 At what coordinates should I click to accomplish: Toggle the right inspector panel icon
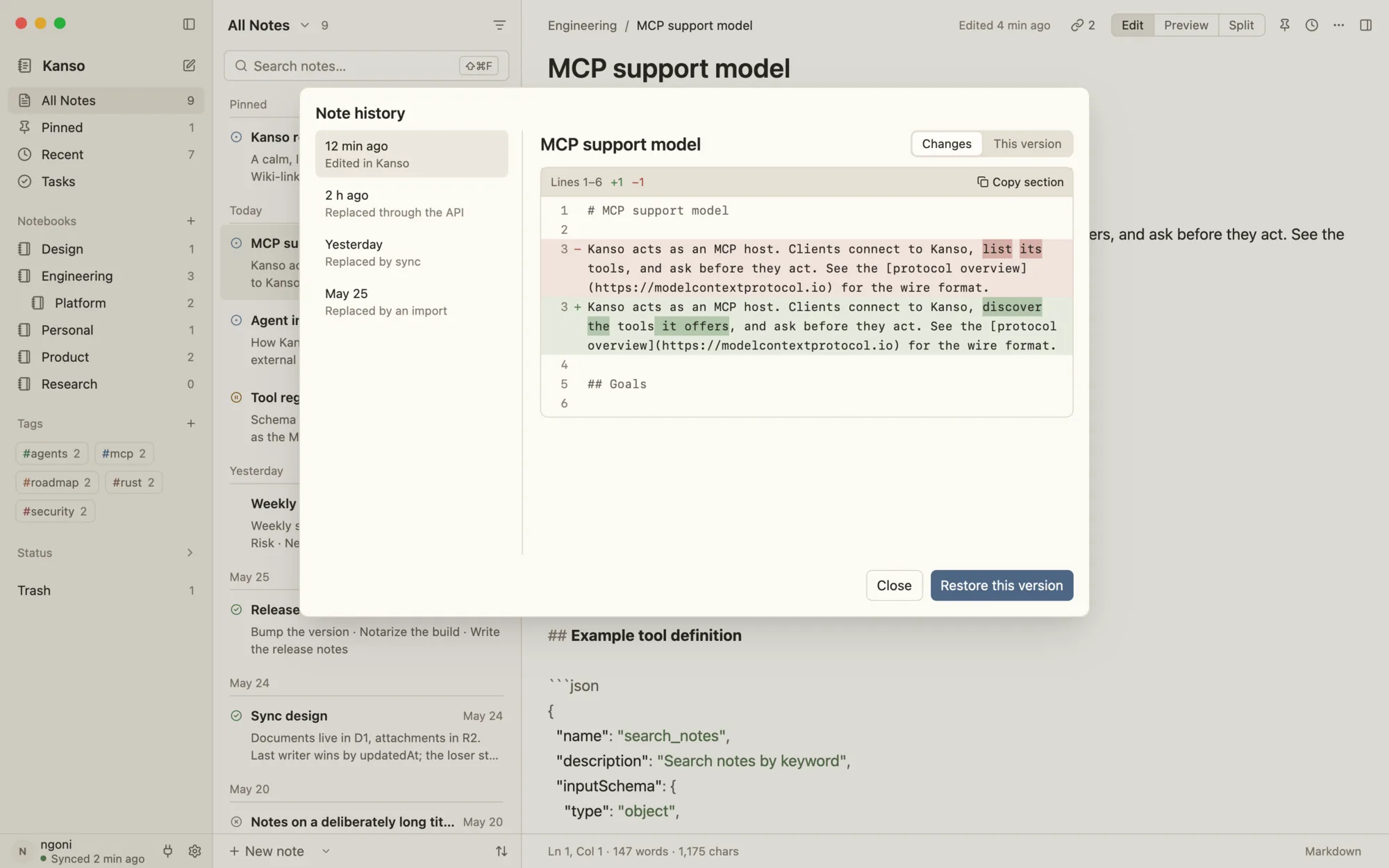[1365, 25]
